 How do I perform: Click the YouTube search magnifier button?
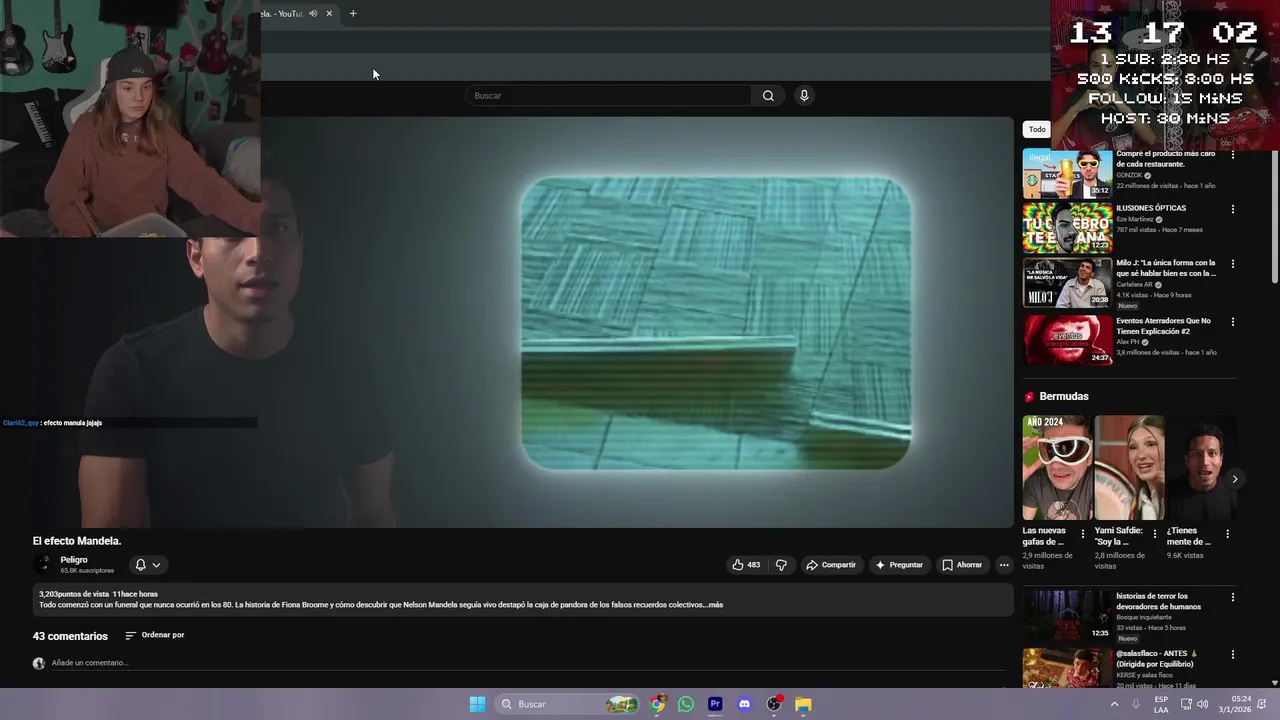click(768, 96)
